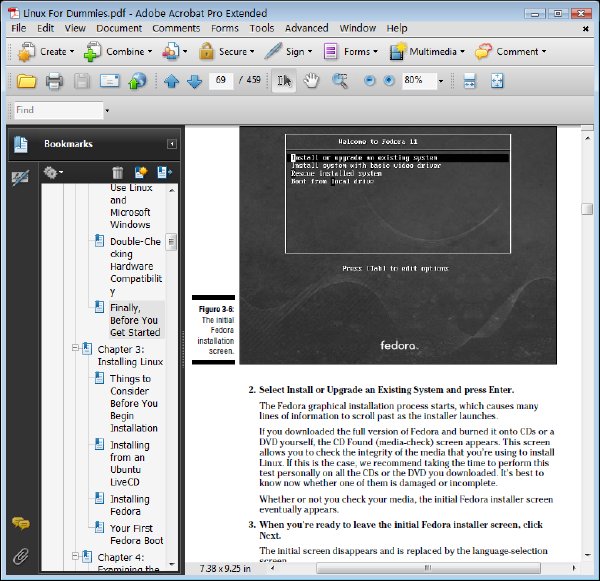Open bookmark Installing Fedora
This screenshot has width=600, height=581.
(x=130, y=505)
